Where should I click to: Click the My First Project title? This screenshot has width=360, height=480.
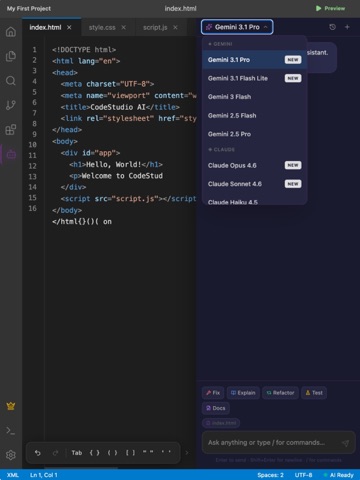coord(29,8)
